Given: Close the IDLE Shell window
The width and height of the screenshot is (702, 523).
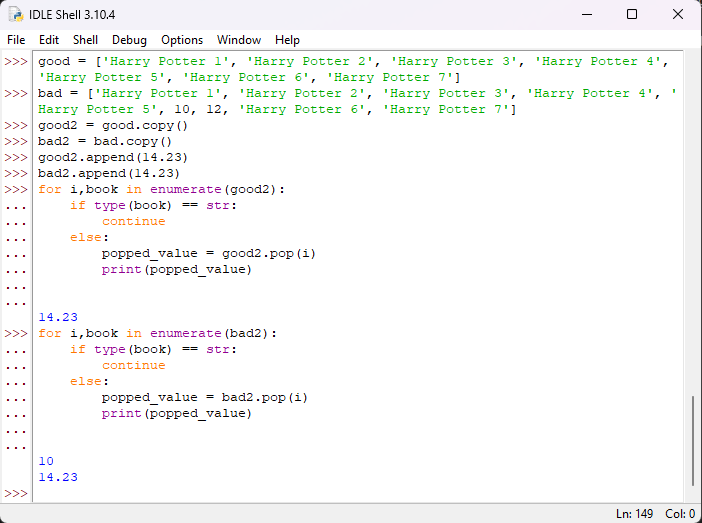Looking at the screenshot, I should (678, 14).
